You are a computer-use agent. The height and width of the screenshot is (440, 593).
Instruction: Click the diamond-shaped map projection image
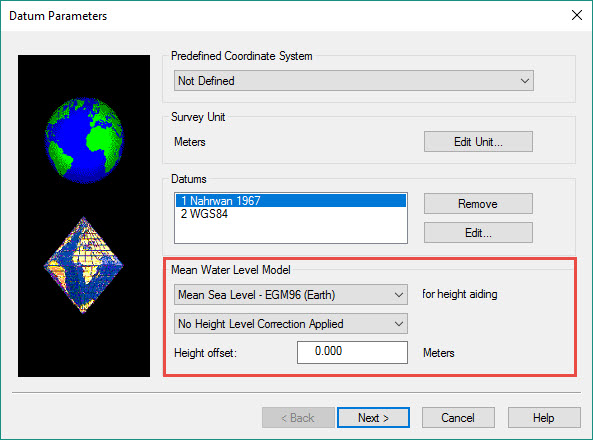(84, 265)
